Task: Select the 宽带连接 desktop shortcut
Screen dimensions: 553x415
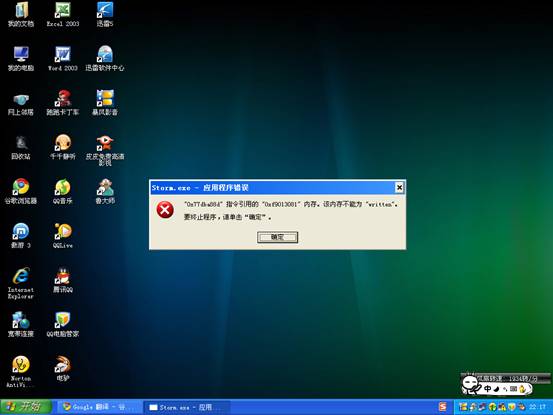Action: point(21,325)
